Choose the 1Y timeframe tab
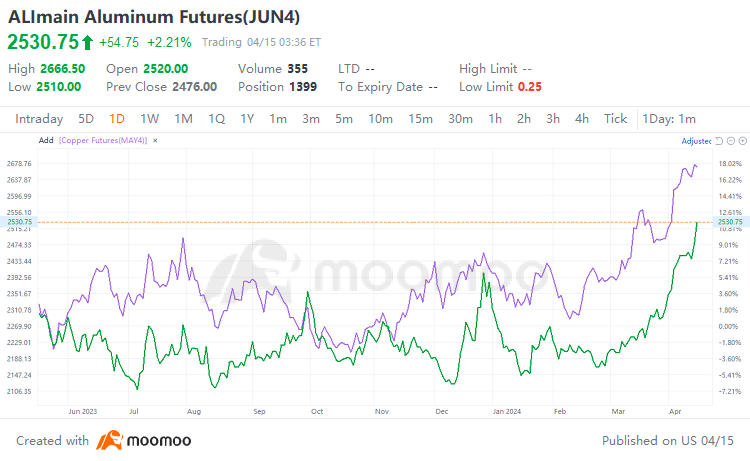Screen dimensions: 750x461 click(x=247, y=119)
